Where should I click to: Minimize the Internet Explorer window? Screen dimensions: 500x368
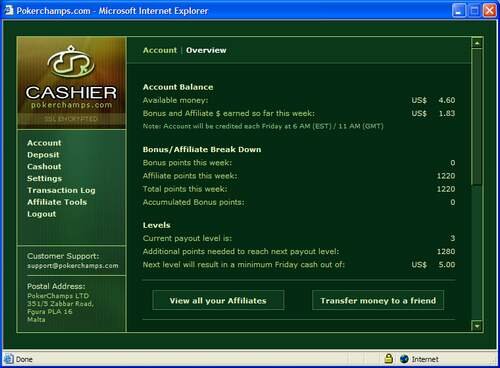point(459,11)
